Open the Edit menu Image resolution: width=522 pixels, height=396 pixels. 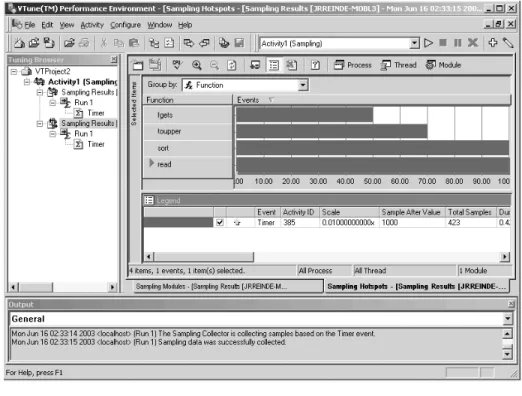(47, 25)
